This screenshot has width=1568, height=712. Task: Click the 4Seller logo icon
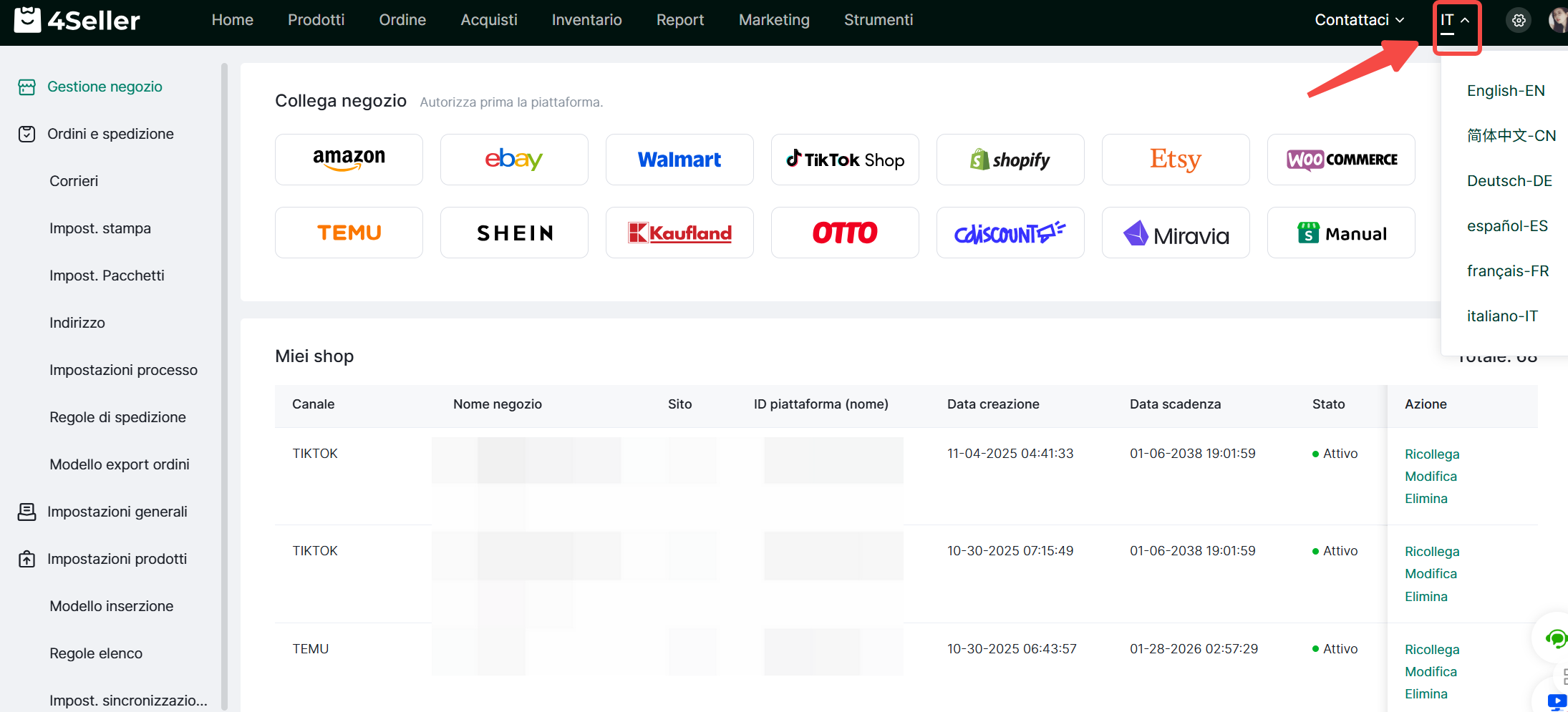27,20
